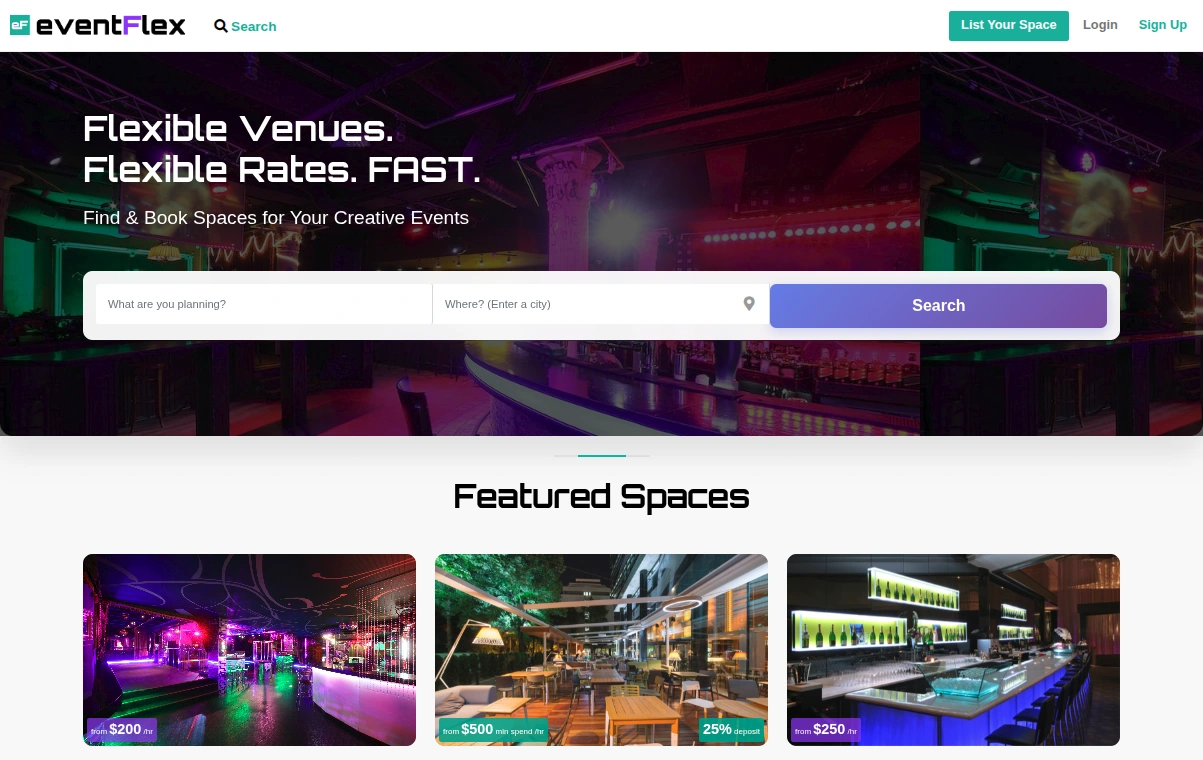Screen dimensions: 1203x760
Task: Select the Sign Up link
Action: click(x=1162, y=25)
